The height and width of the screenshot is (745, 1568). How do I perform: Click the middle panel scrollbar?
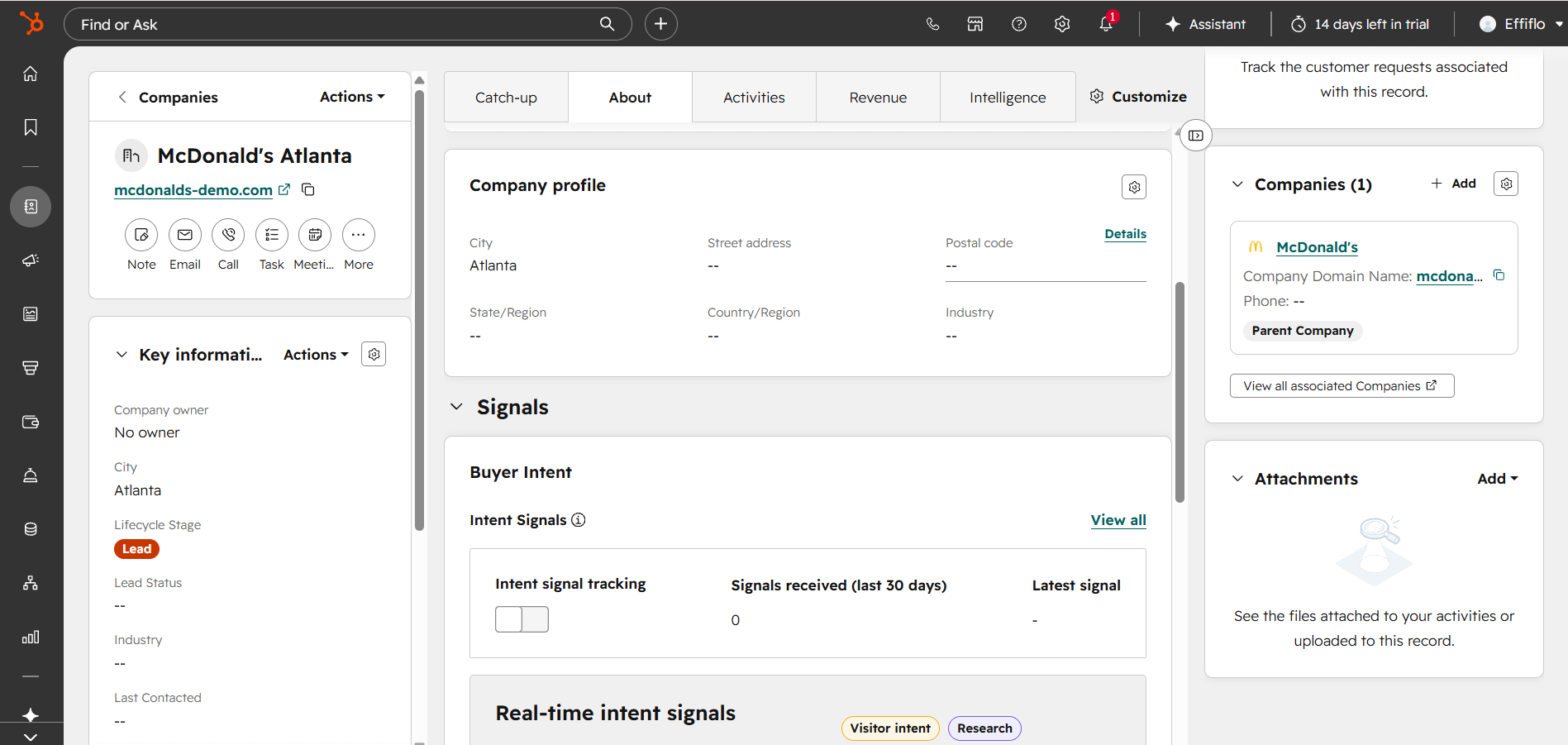click(1180, 393)
